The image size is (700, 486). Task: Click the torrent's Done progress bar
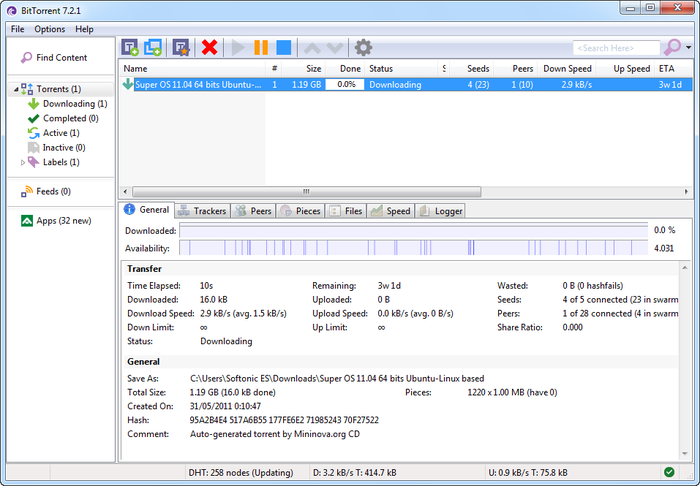tap(346, 85)
